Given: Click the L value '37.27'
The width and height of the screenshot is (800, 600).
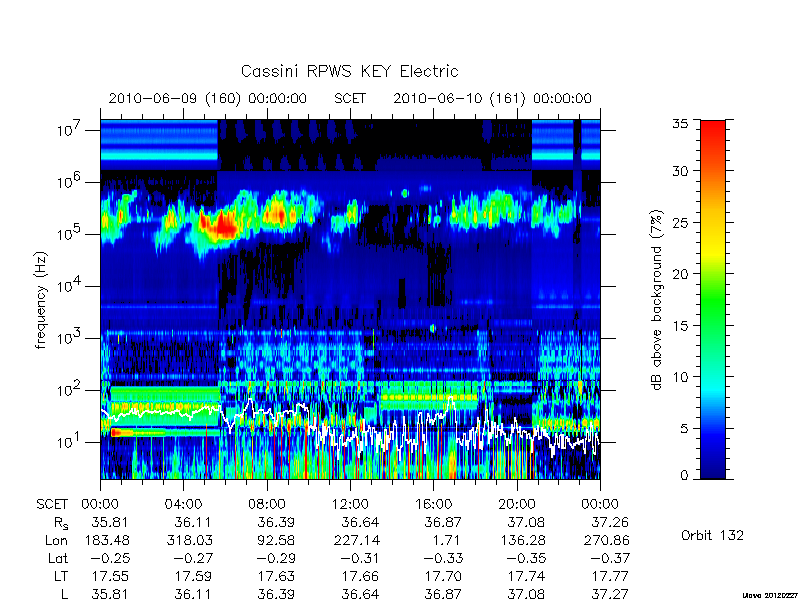Looking at the screenshot, I should pyautogui.click(x=610, y=594).
